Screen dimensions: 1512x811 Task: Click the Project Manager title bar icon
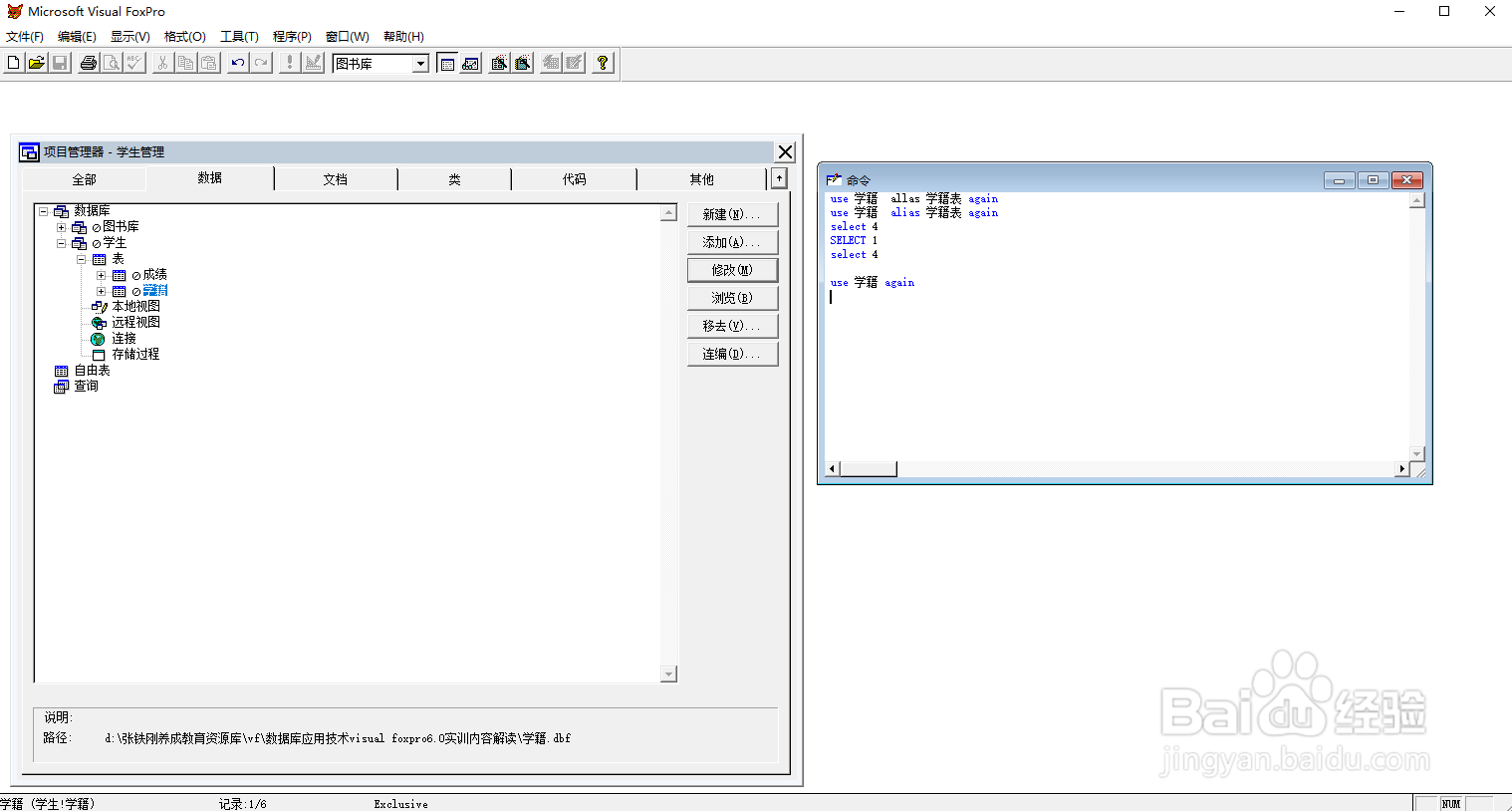coord(29,151)
